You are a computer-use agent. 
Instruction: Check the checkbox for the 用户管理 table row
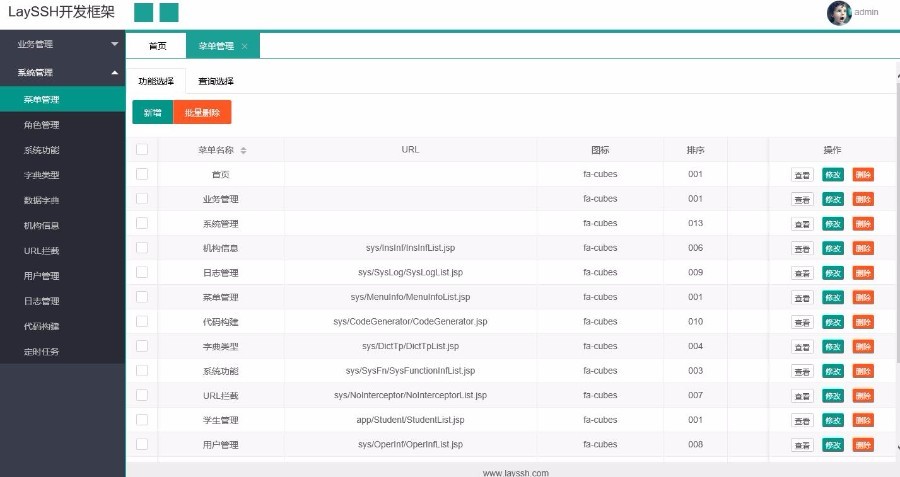click(x=142, y=444)
